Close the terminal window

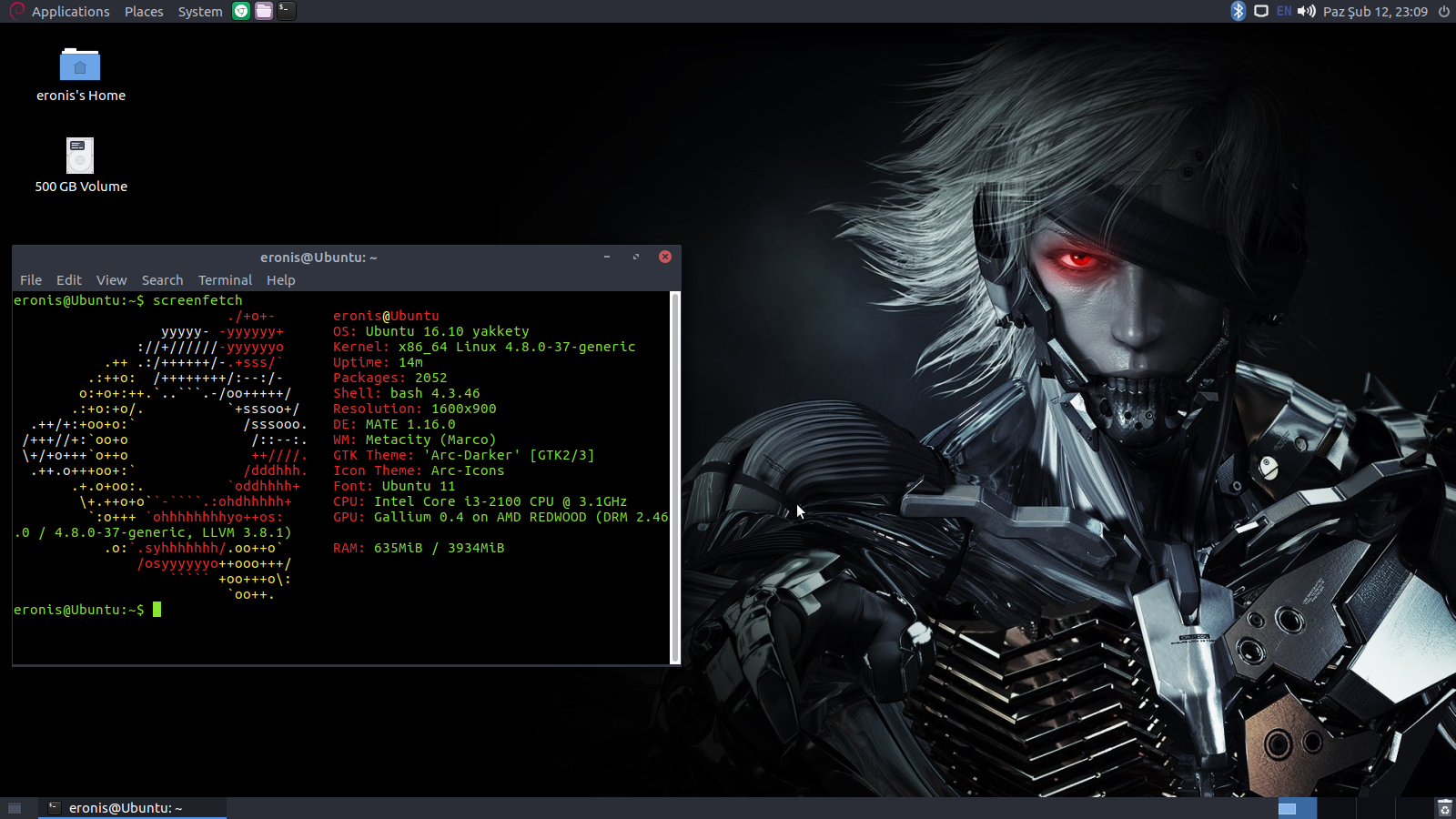point(665,257)
